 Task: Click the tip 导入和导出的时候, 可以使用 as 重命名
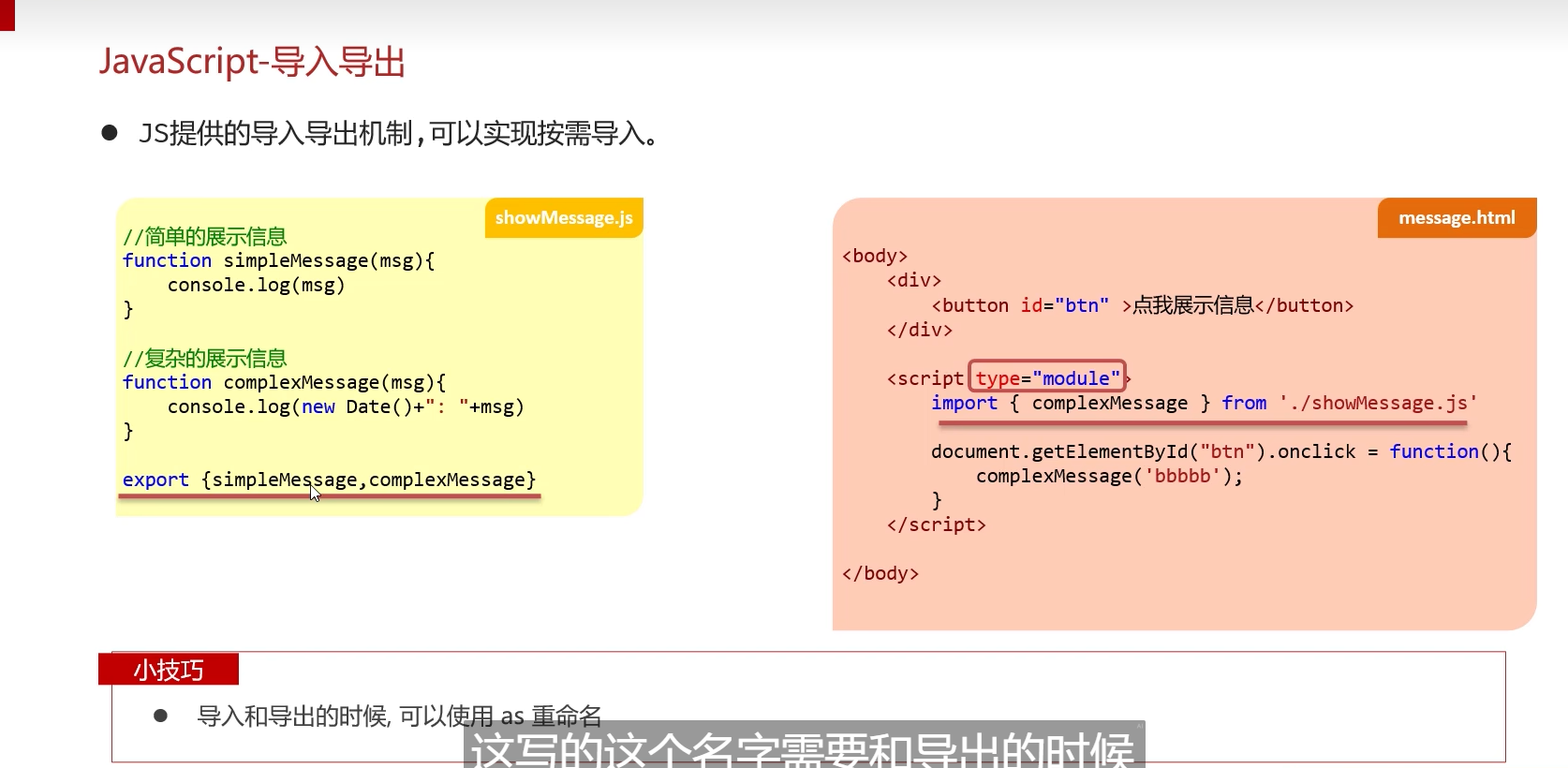[x=399, y=716]
